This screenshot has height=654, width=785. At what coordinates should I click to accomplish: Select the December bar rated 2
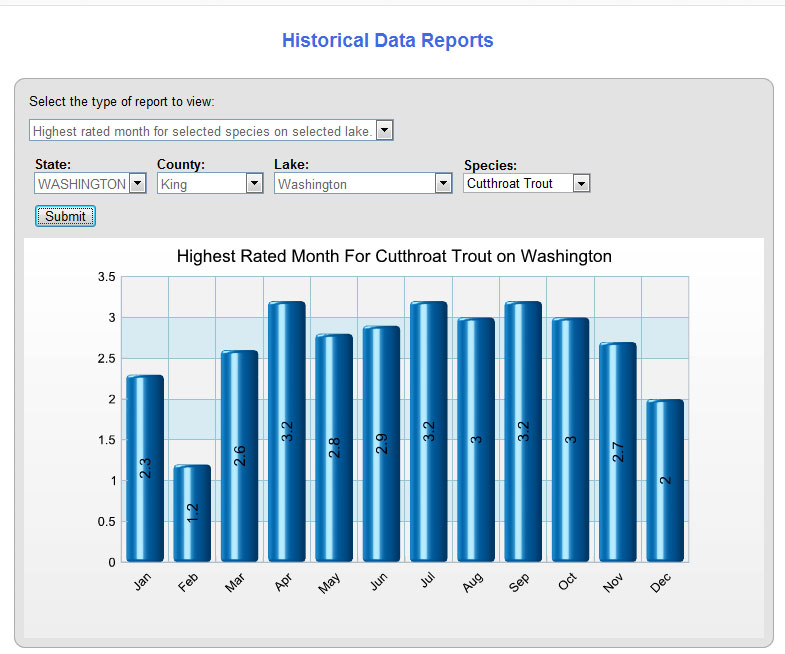coord(665,481)
